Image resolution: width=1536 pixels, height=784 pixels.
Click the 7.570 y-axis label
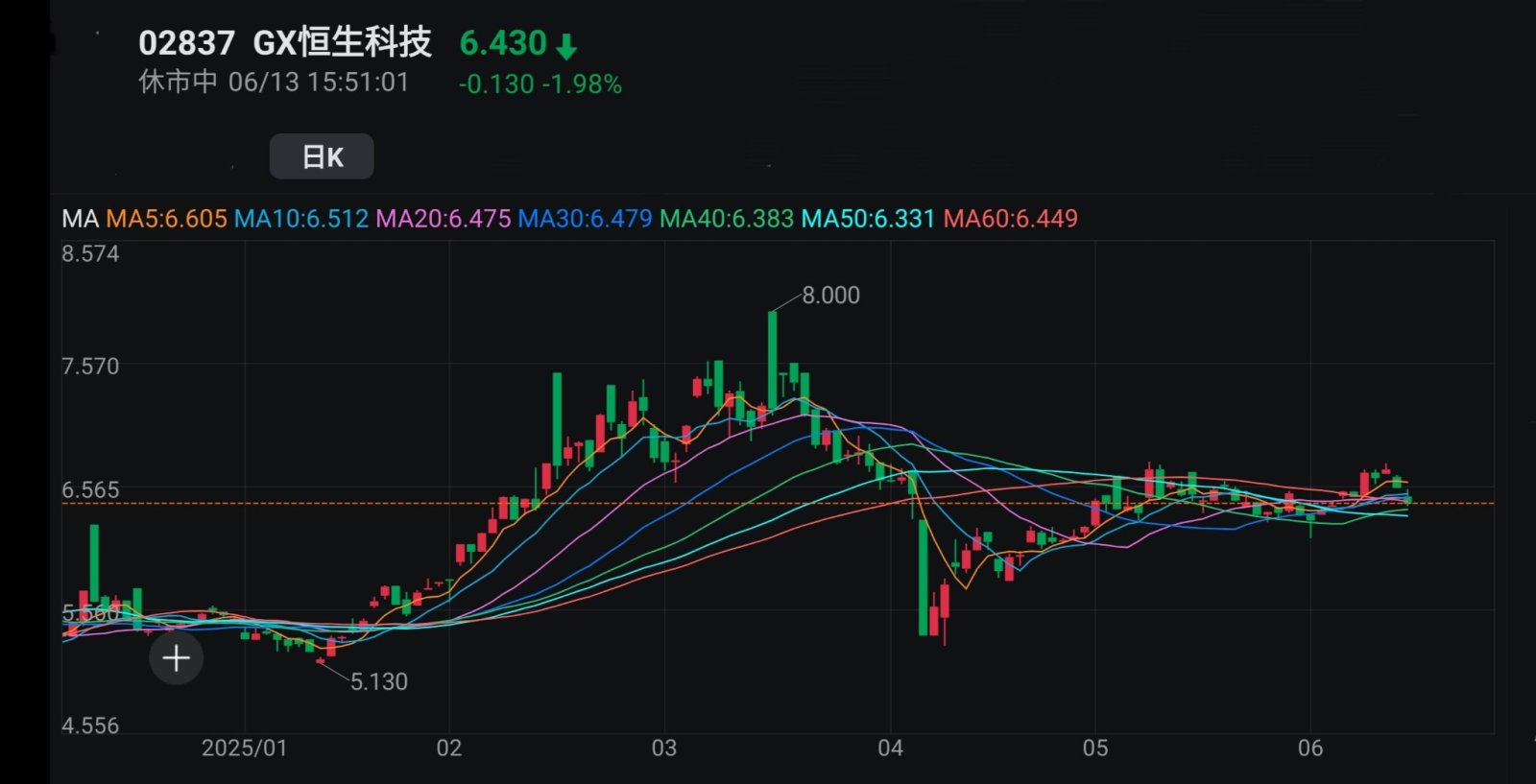[x=90, y=367]
